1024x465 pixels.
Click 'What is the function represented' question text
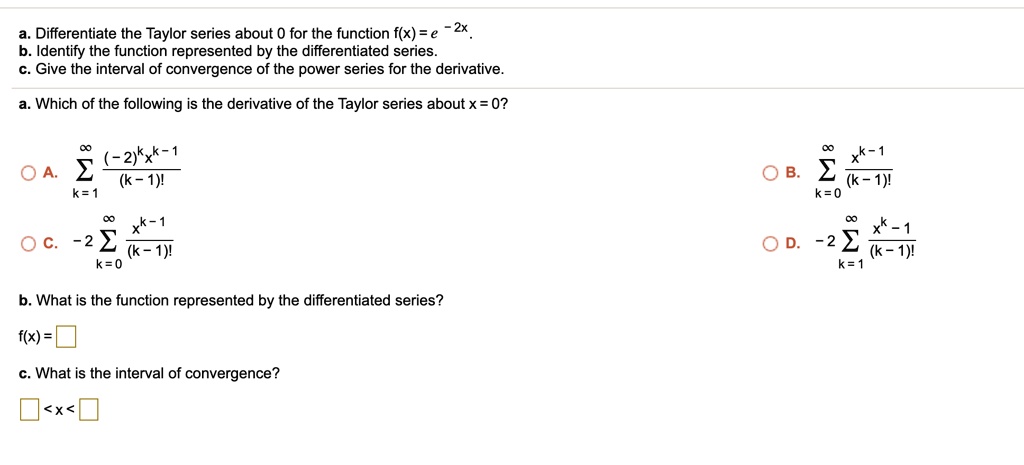pyautogui.click(x=232, y=300)
